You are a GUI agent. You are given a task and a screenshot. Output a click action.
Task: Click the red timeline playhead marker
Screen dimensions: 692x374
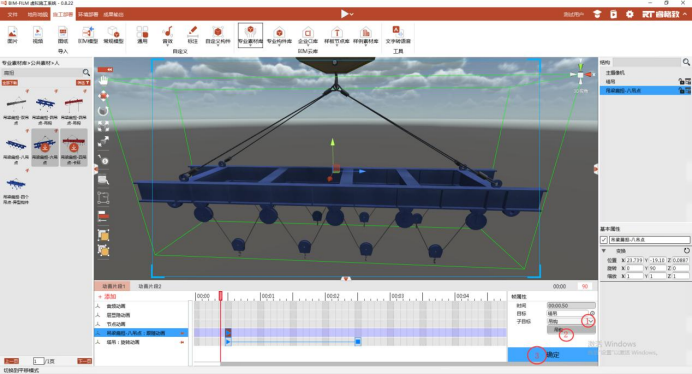221,295
